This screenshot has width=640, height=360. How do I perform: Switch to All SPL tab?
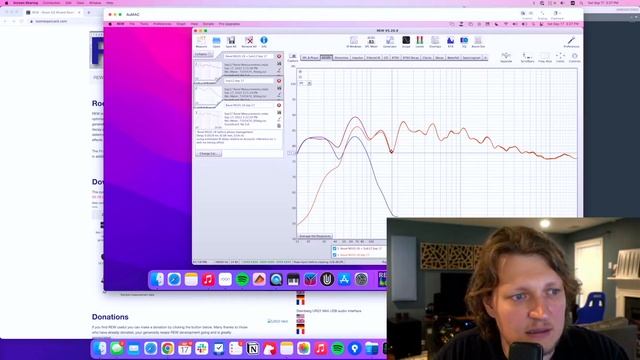(326, 58)
